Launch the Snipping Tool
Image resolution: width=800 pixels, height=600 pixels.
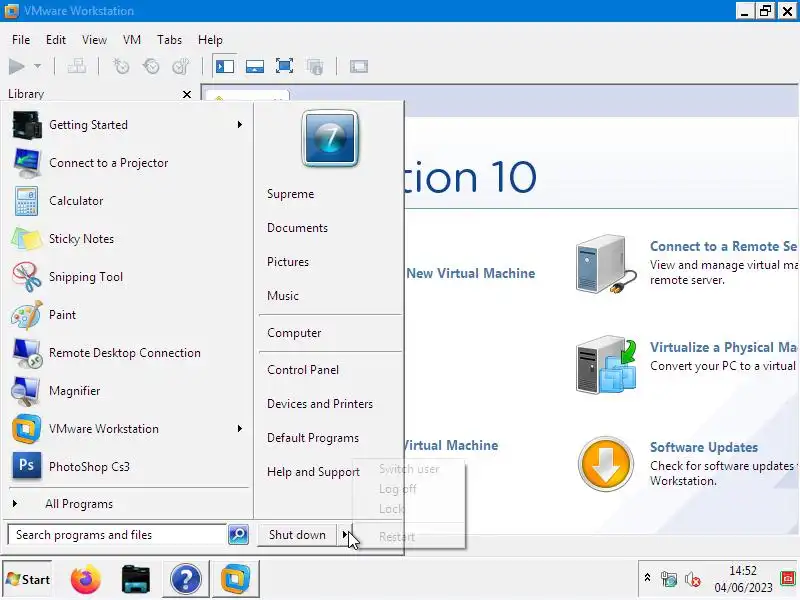(128, 277)
